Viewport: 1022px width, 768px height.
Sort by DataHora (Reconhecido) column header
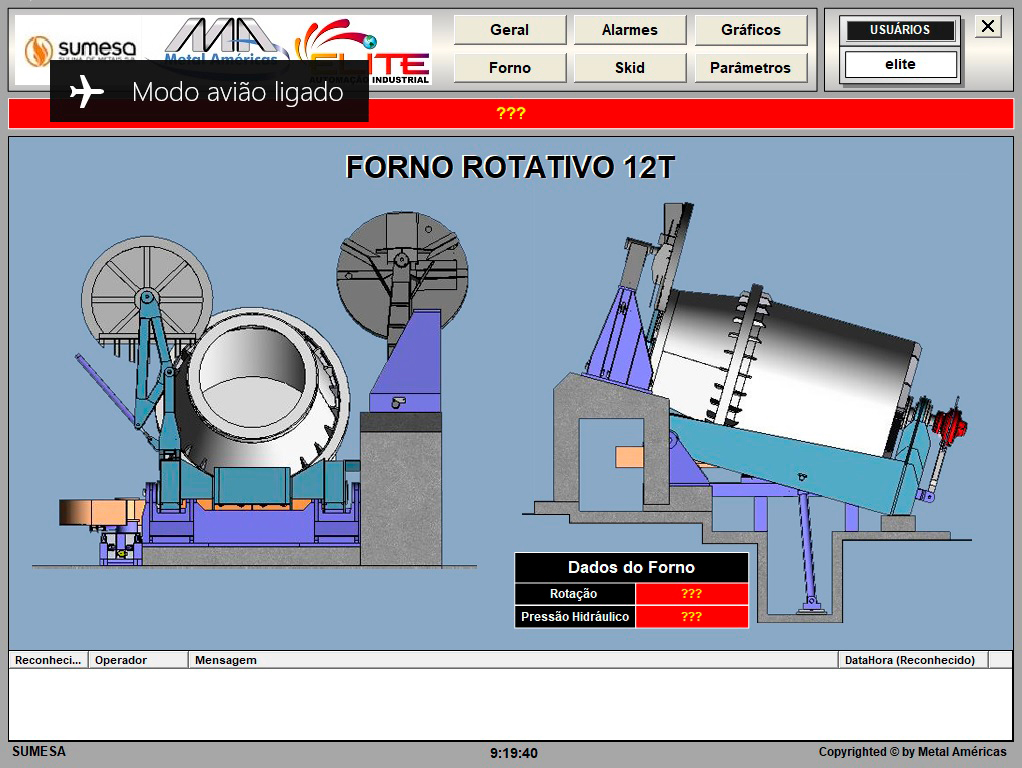pyautogui.click(x=912, y=660)
